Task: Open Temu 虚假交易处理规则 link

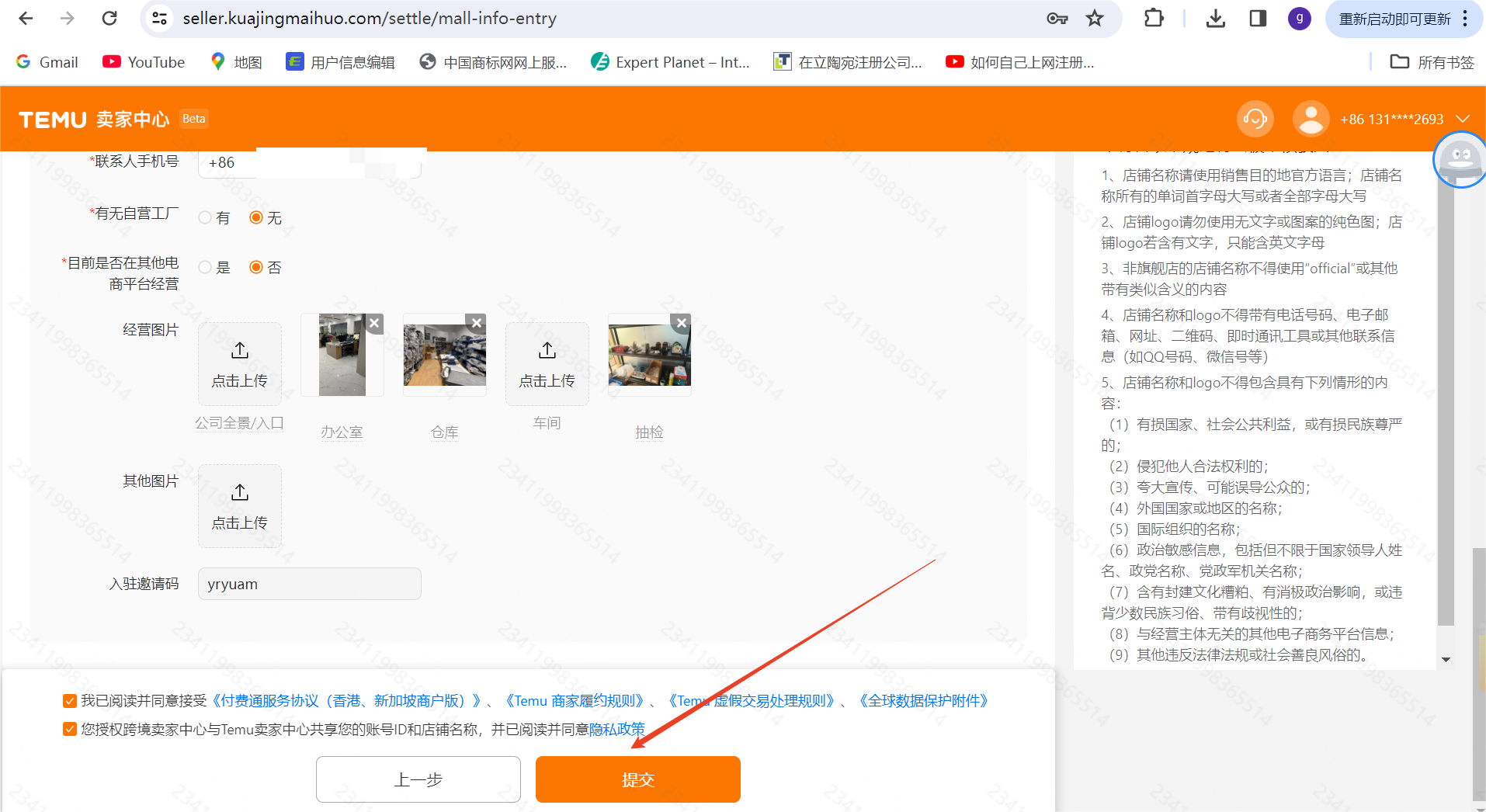Action: pyautogui.click(x=751, y=701)
